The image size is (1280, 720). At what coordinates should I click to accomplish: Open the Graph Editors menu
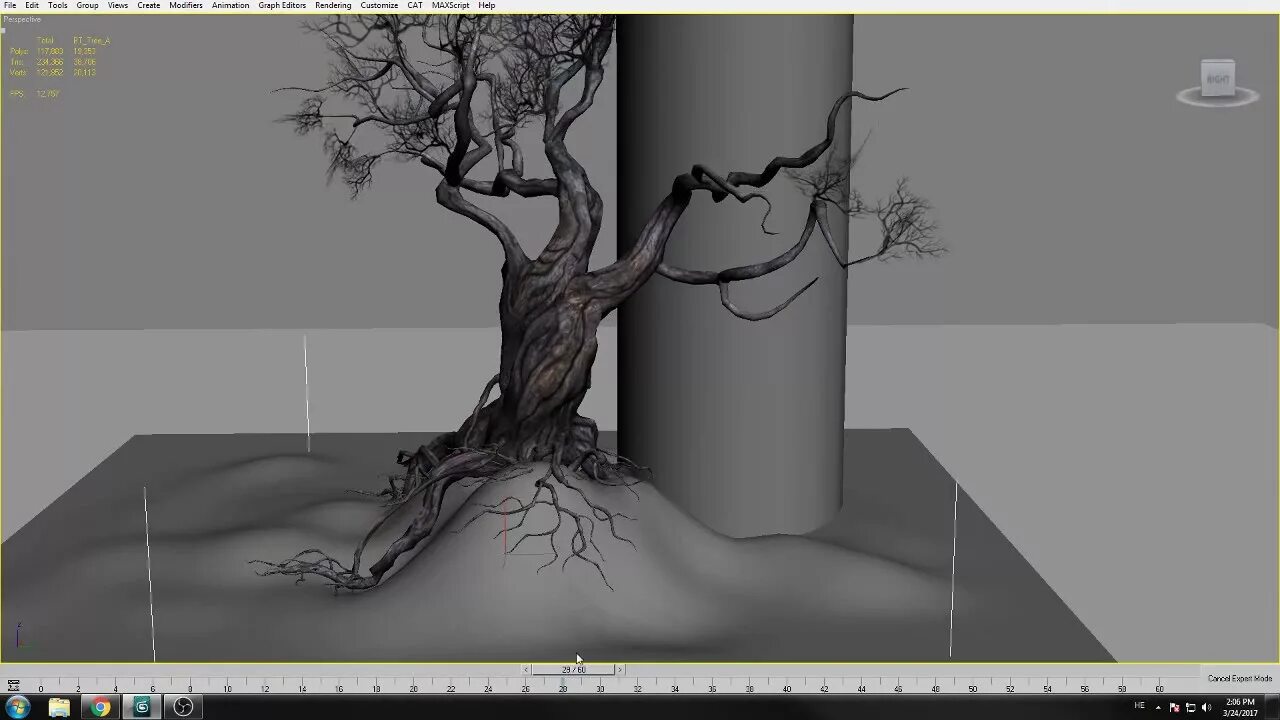click(282, 6)
